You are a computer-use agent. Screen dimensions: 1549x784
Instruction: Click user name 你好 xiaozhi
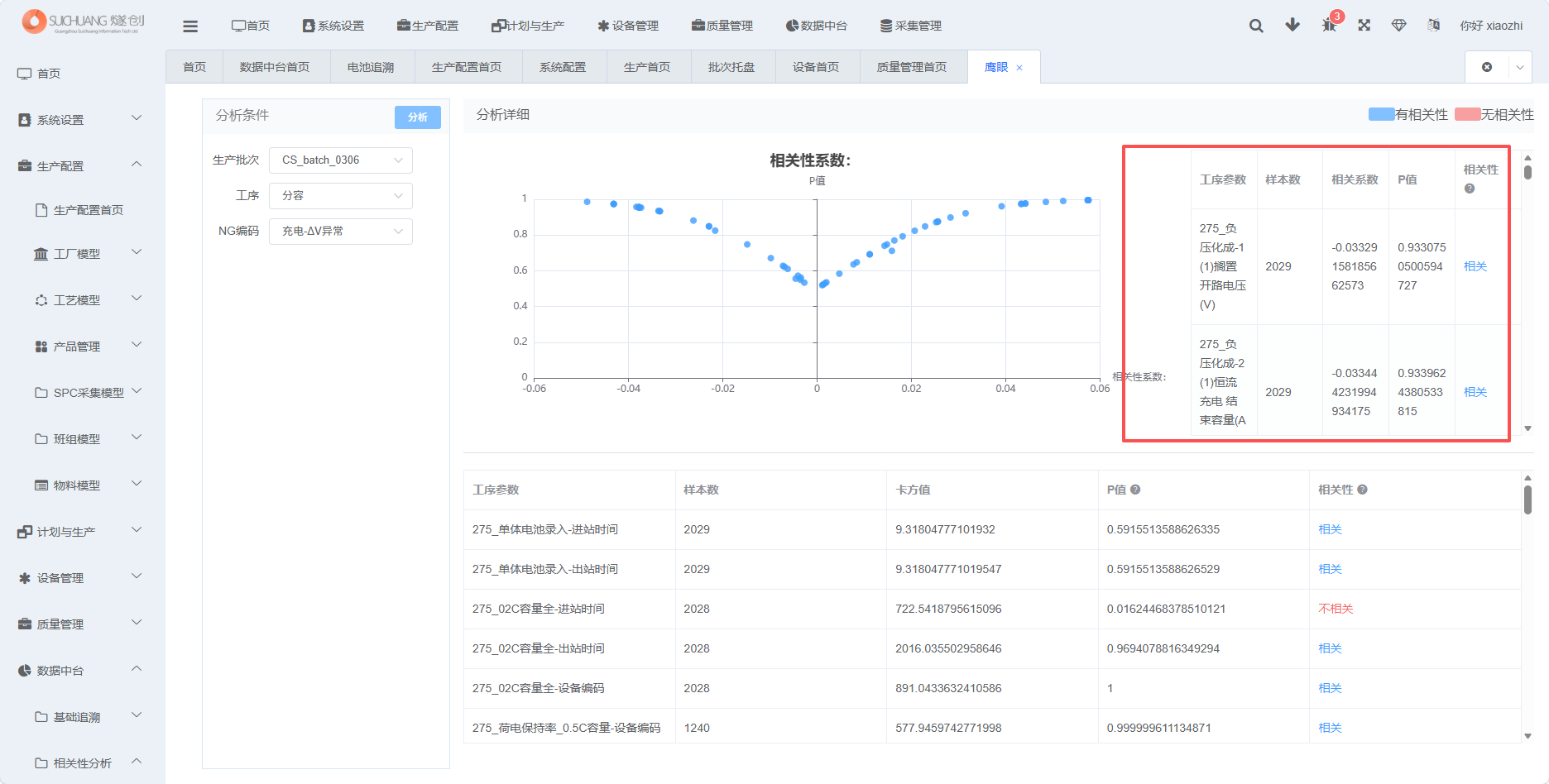coord(1491,26)
